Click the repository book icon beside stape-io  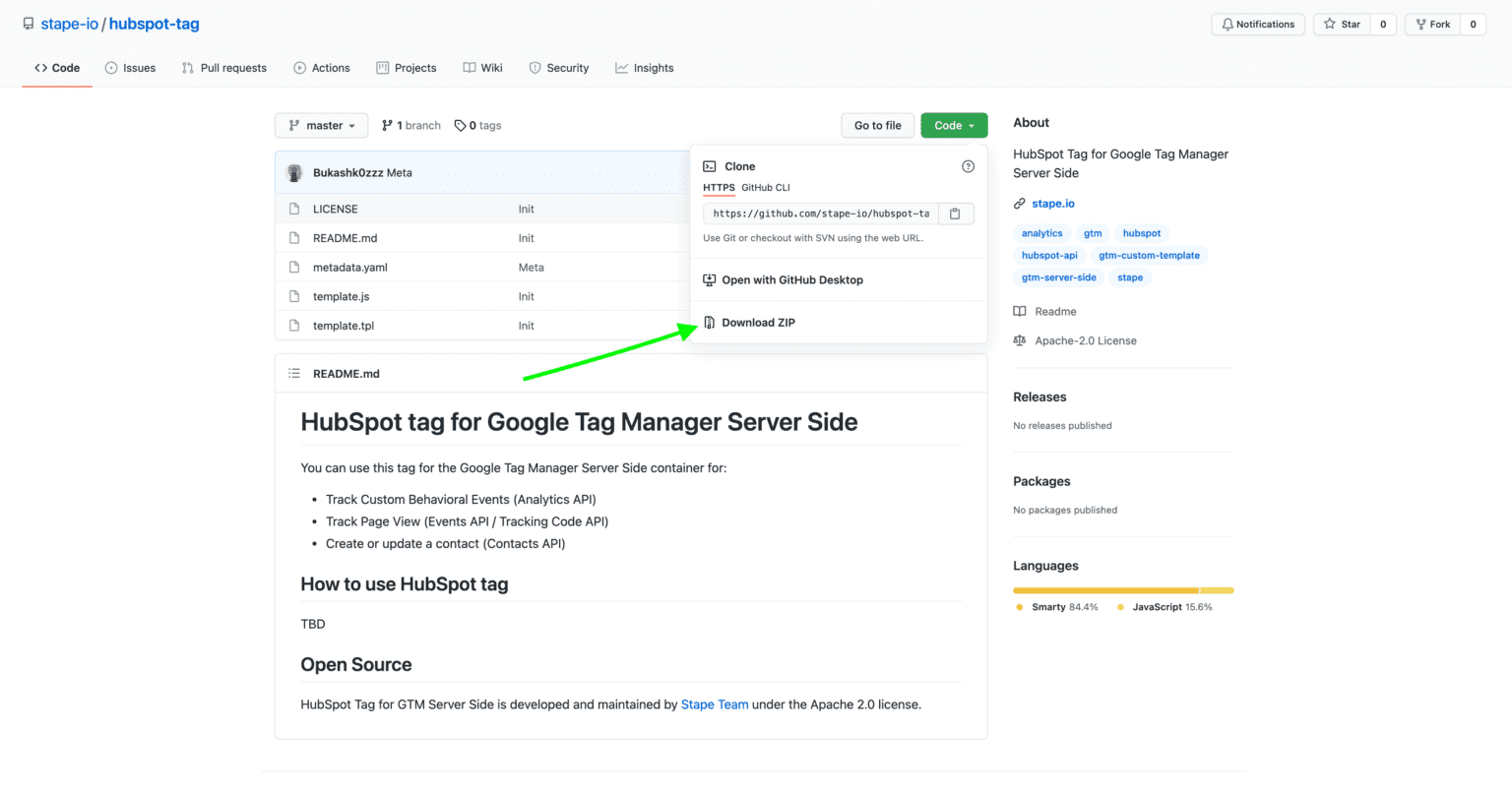[x=29, y=24]
